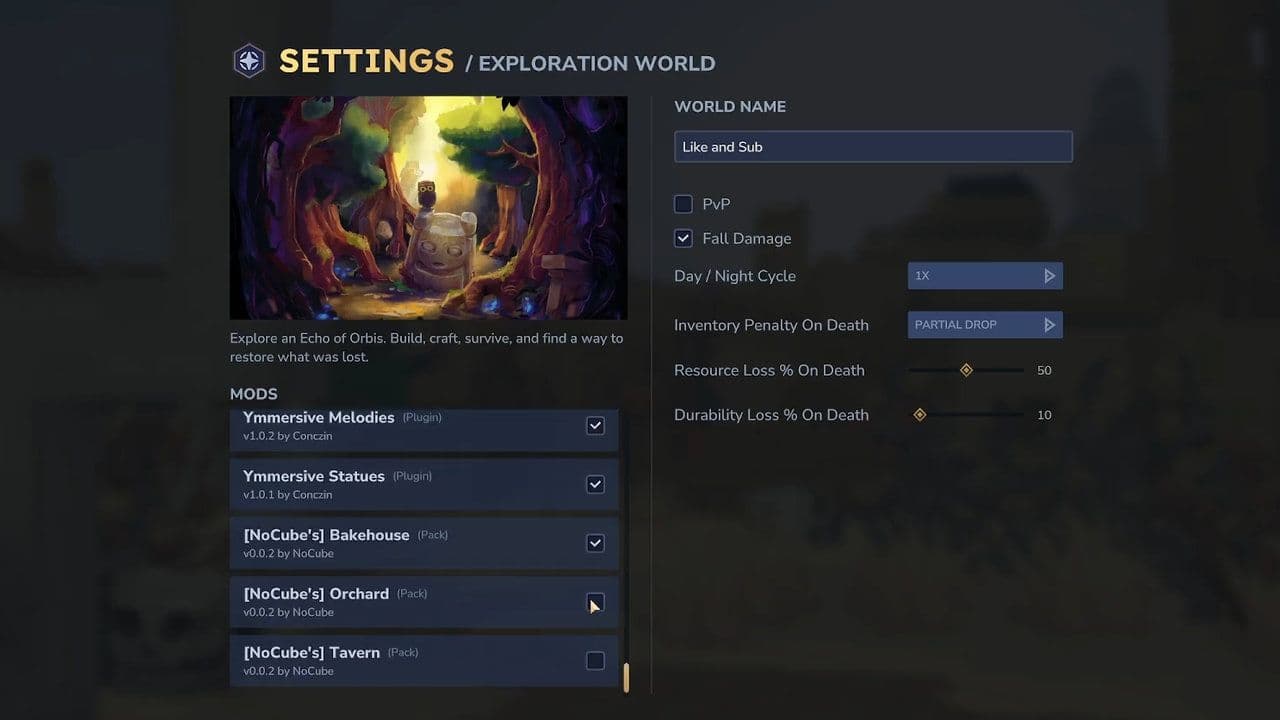
Task: Enable the NoCube's Tavern pack checkbox
Action: point(595,661)
